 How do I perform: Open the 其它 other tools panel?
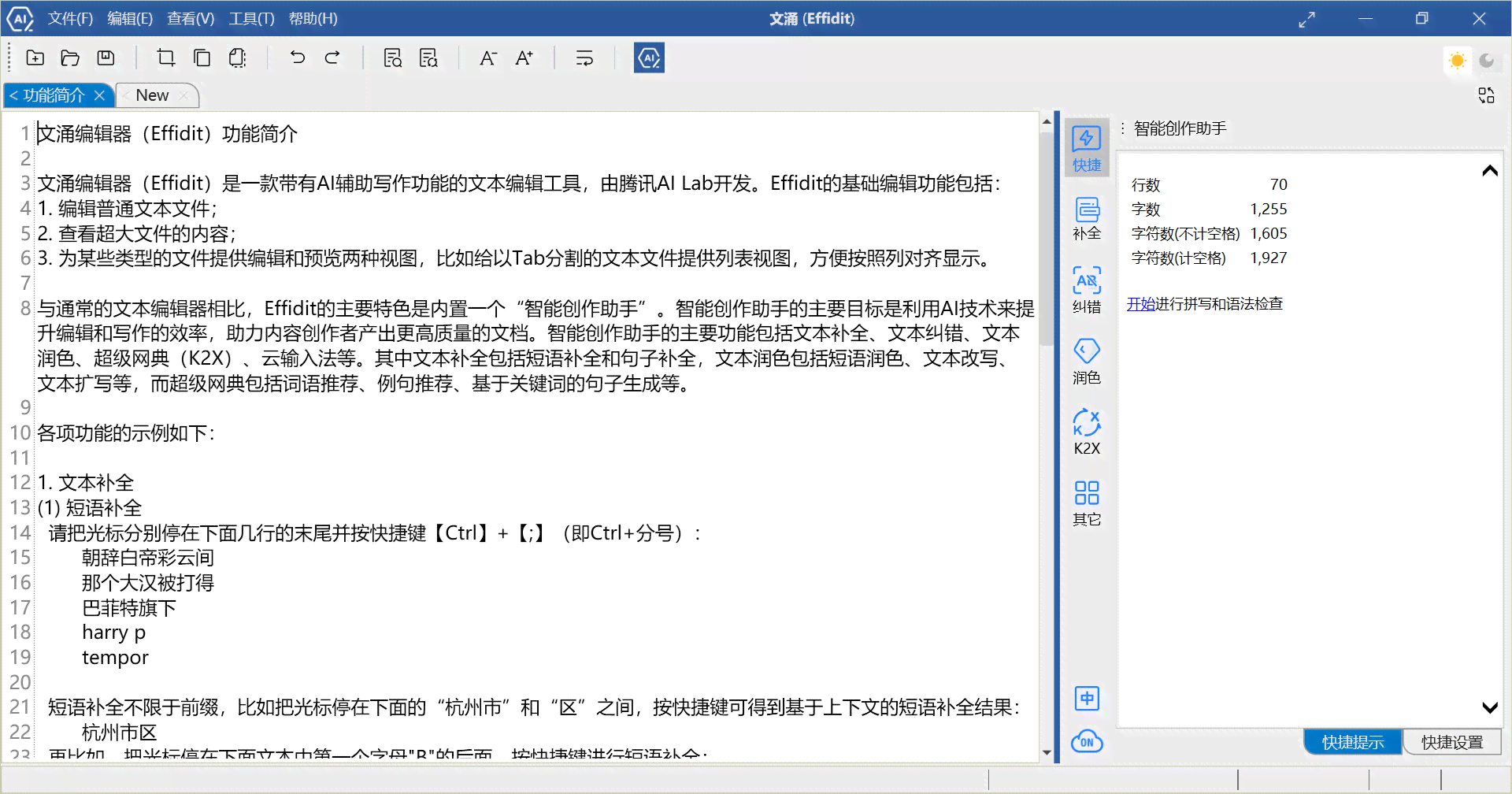pyautogui.click(x=1087, y=503)
